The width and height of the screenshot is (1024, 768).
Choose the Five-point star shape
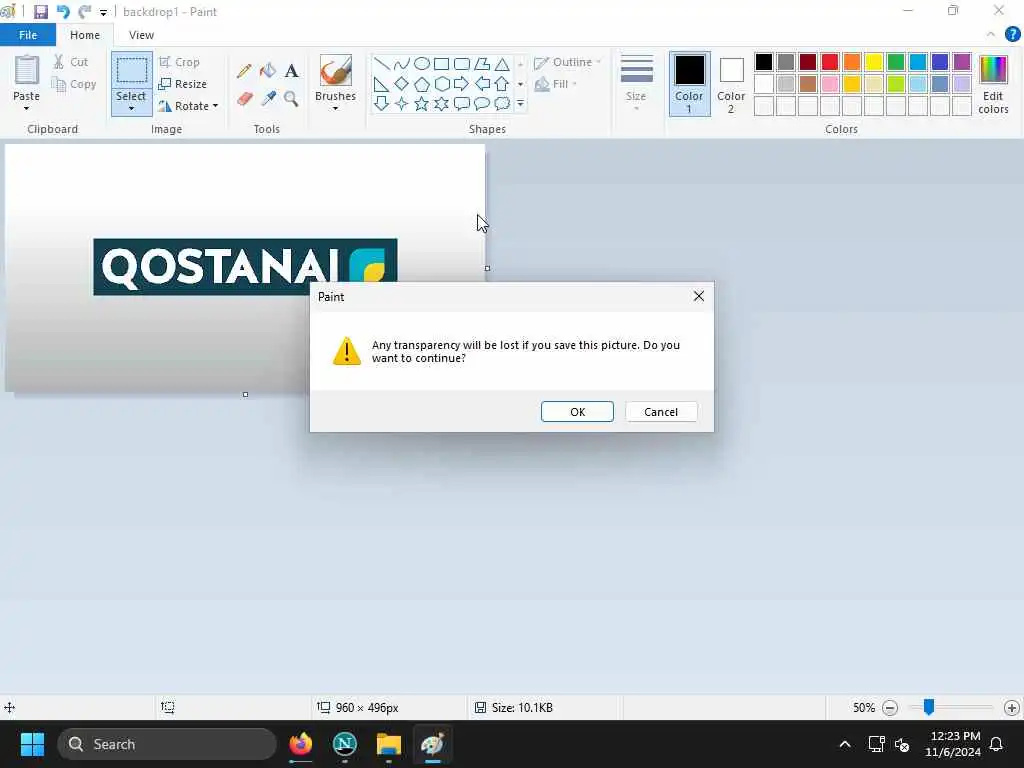(422, 104)
